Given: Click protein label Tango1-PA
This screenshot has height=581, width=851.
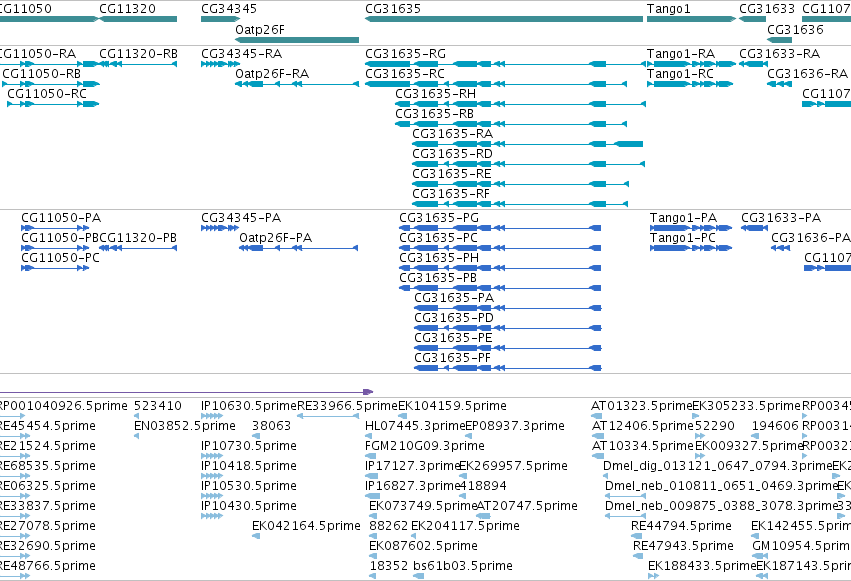Looking at the screenshot, I should click(683, 218).
